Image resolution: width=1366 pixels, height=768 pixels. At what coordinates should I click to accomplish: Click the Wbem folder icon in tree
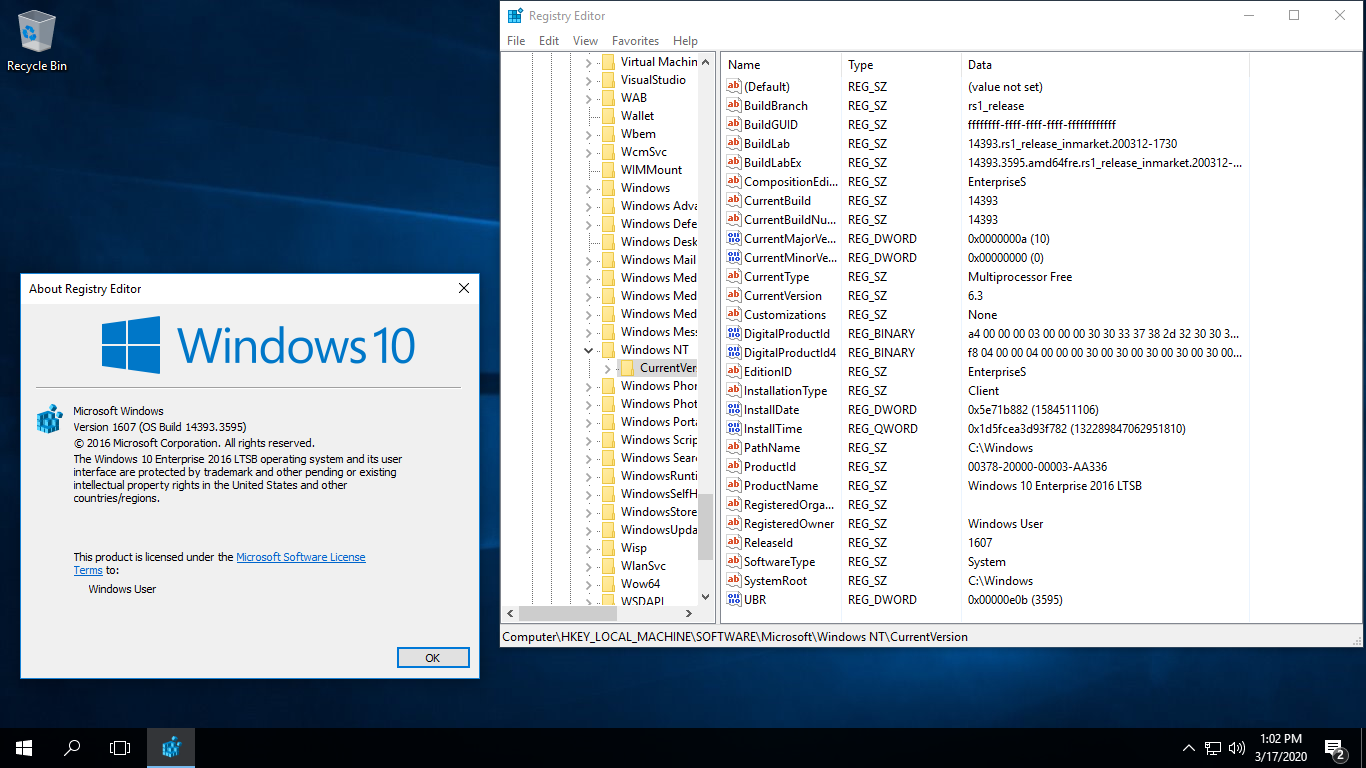[607, 133]
